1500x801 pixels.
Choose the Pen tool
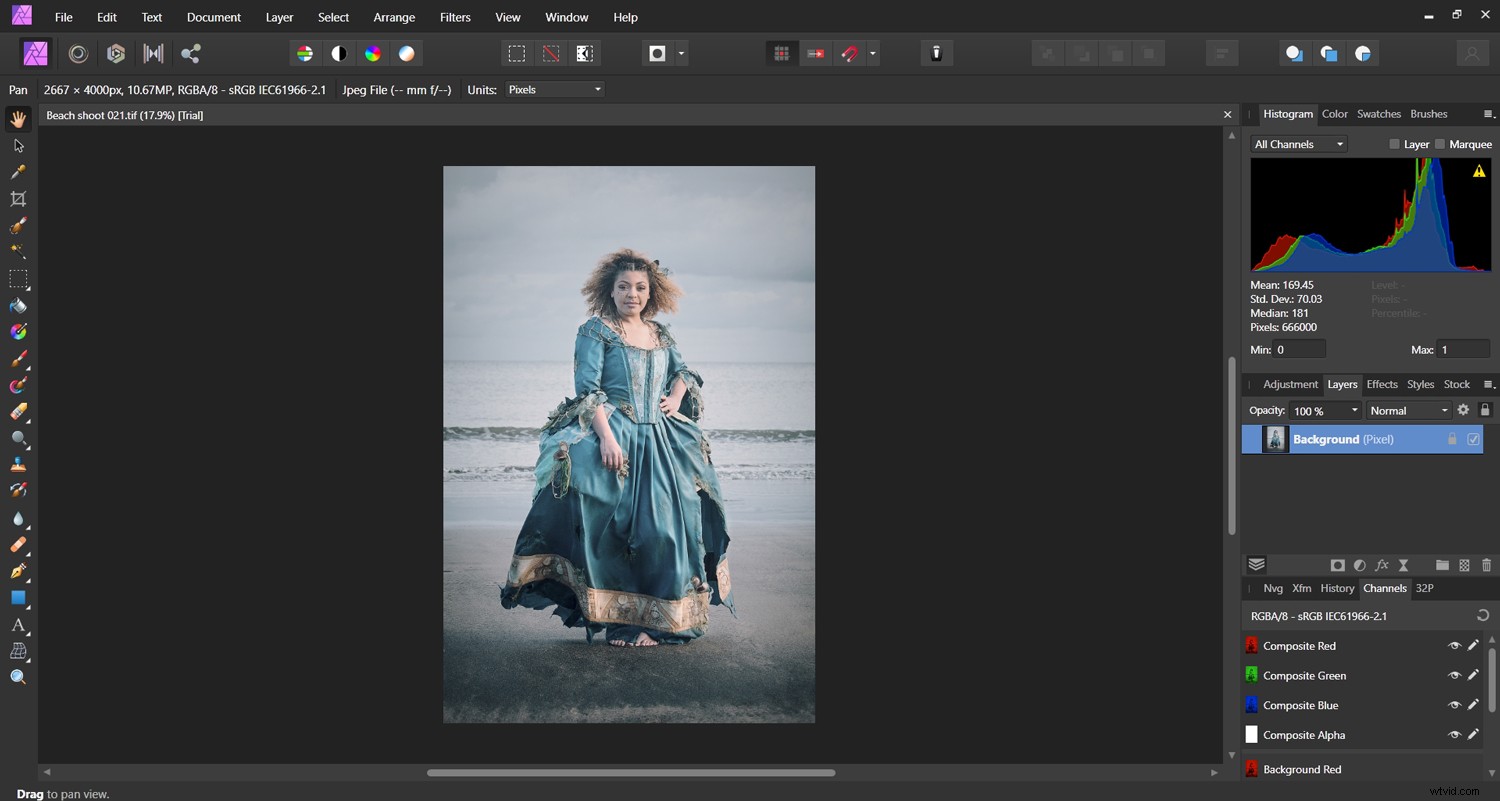[18, 572]
